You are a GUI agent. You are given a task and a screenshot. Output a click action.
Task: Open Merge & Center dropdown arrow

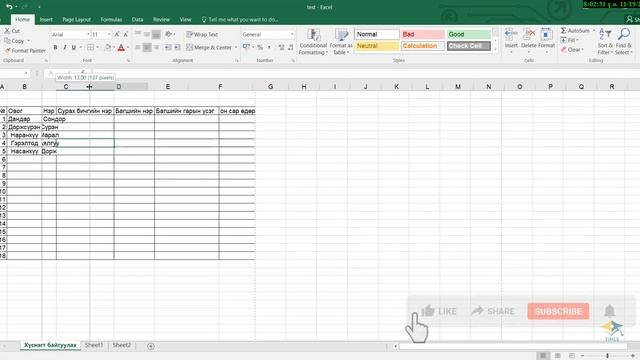[236, 47]
